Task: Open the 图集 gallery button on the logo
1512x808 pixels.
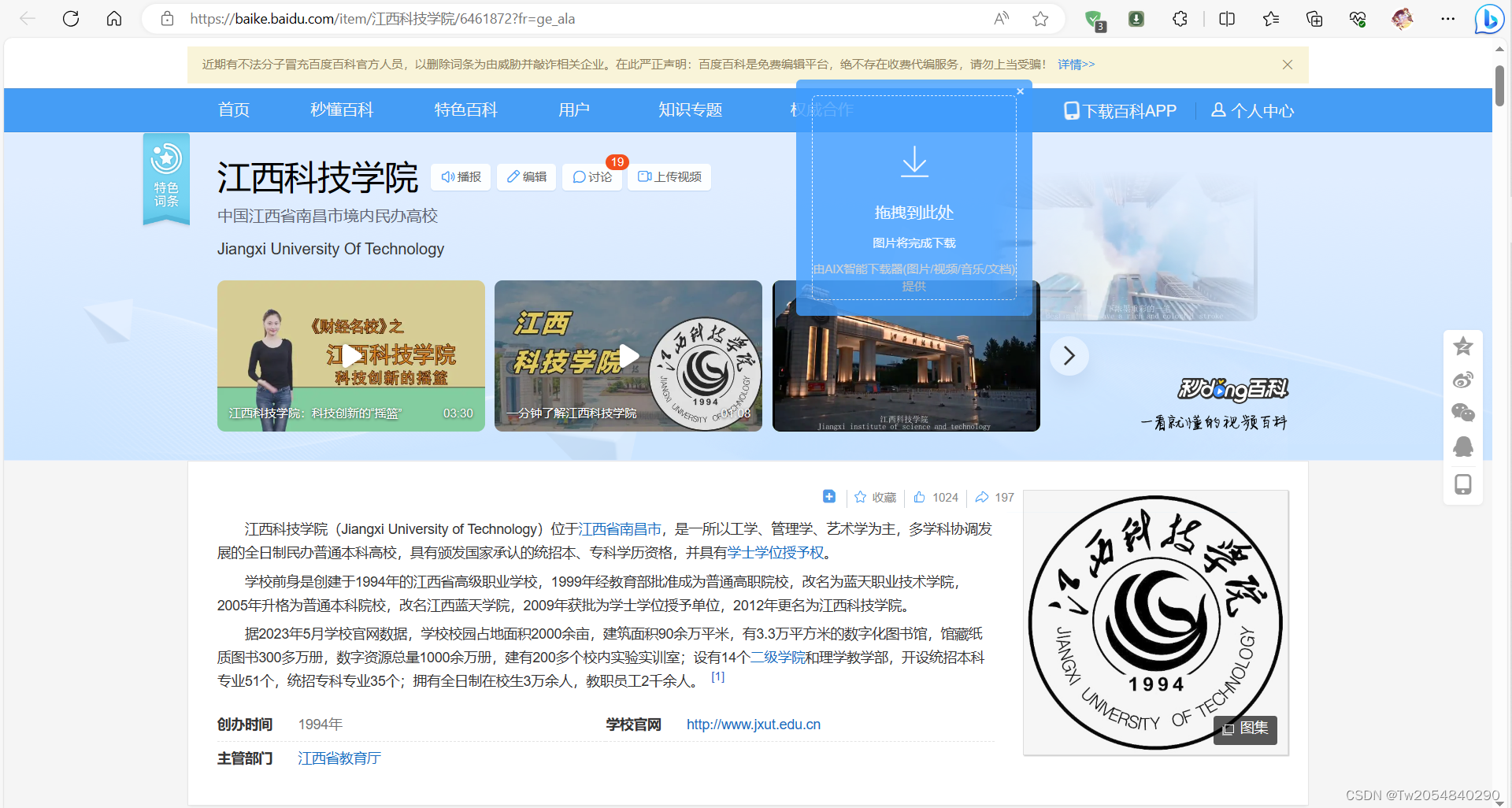Action: [x=1246, y=728]
